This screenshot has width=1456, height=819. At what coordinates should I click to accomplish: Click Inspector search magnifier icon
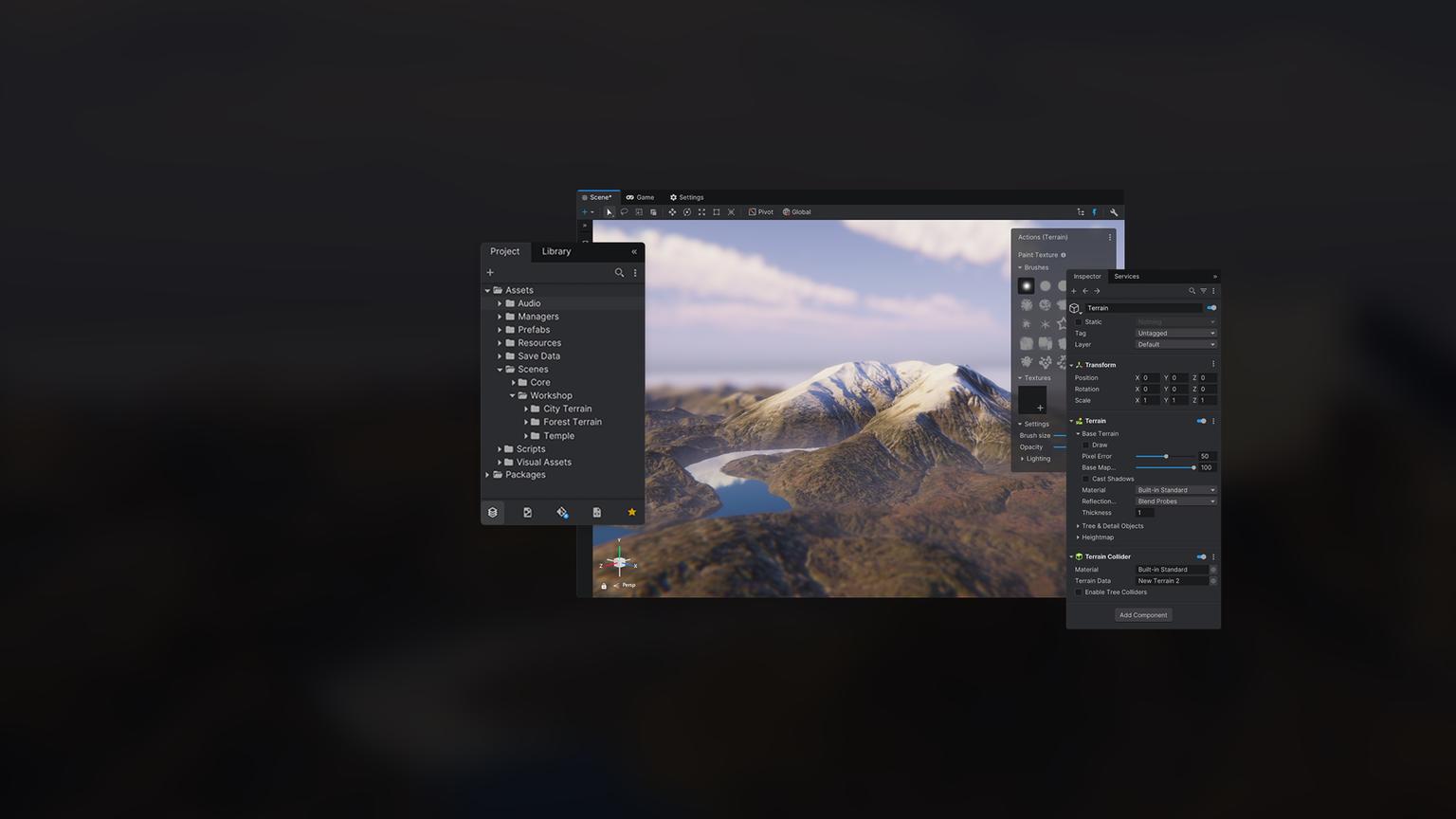1192,291
